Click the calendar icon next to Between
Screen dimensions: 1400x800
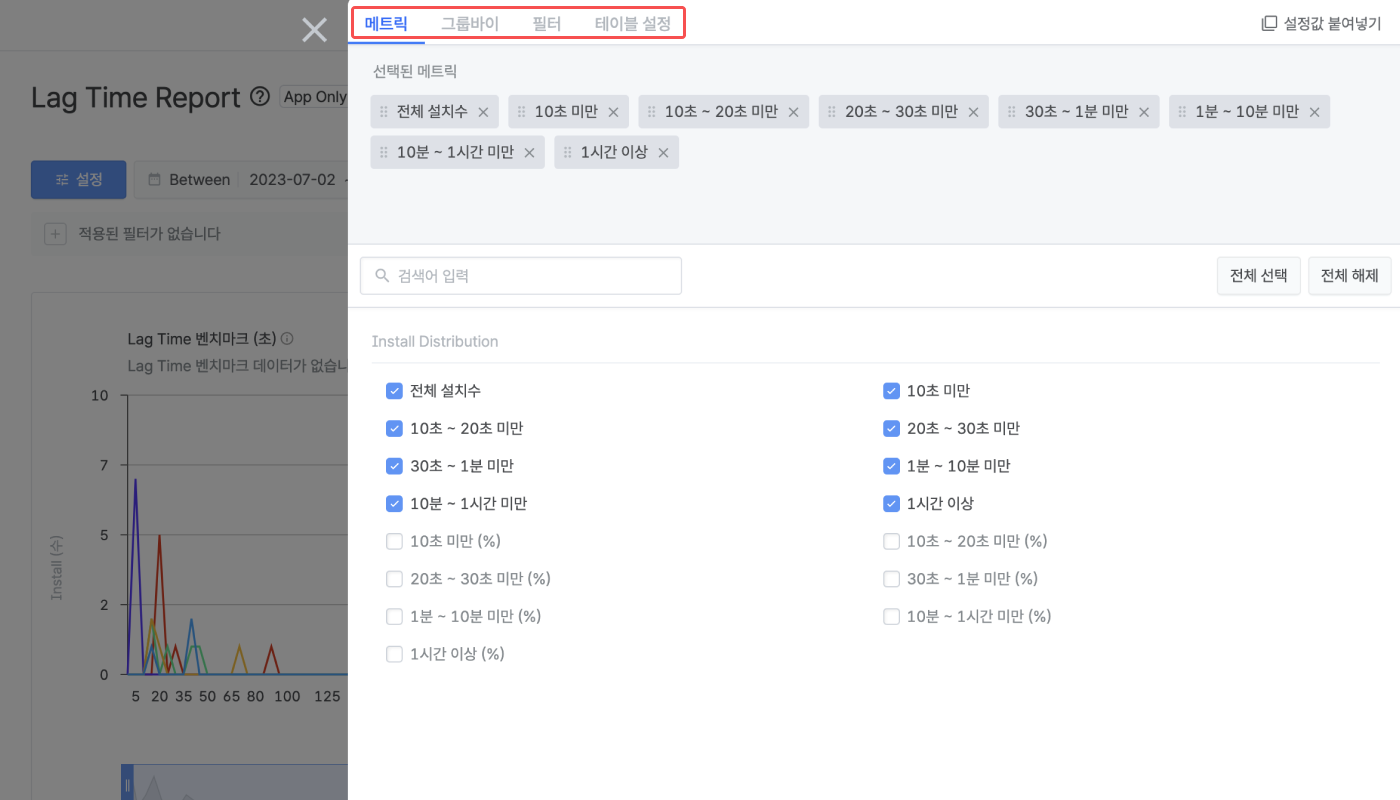(154, 180)
